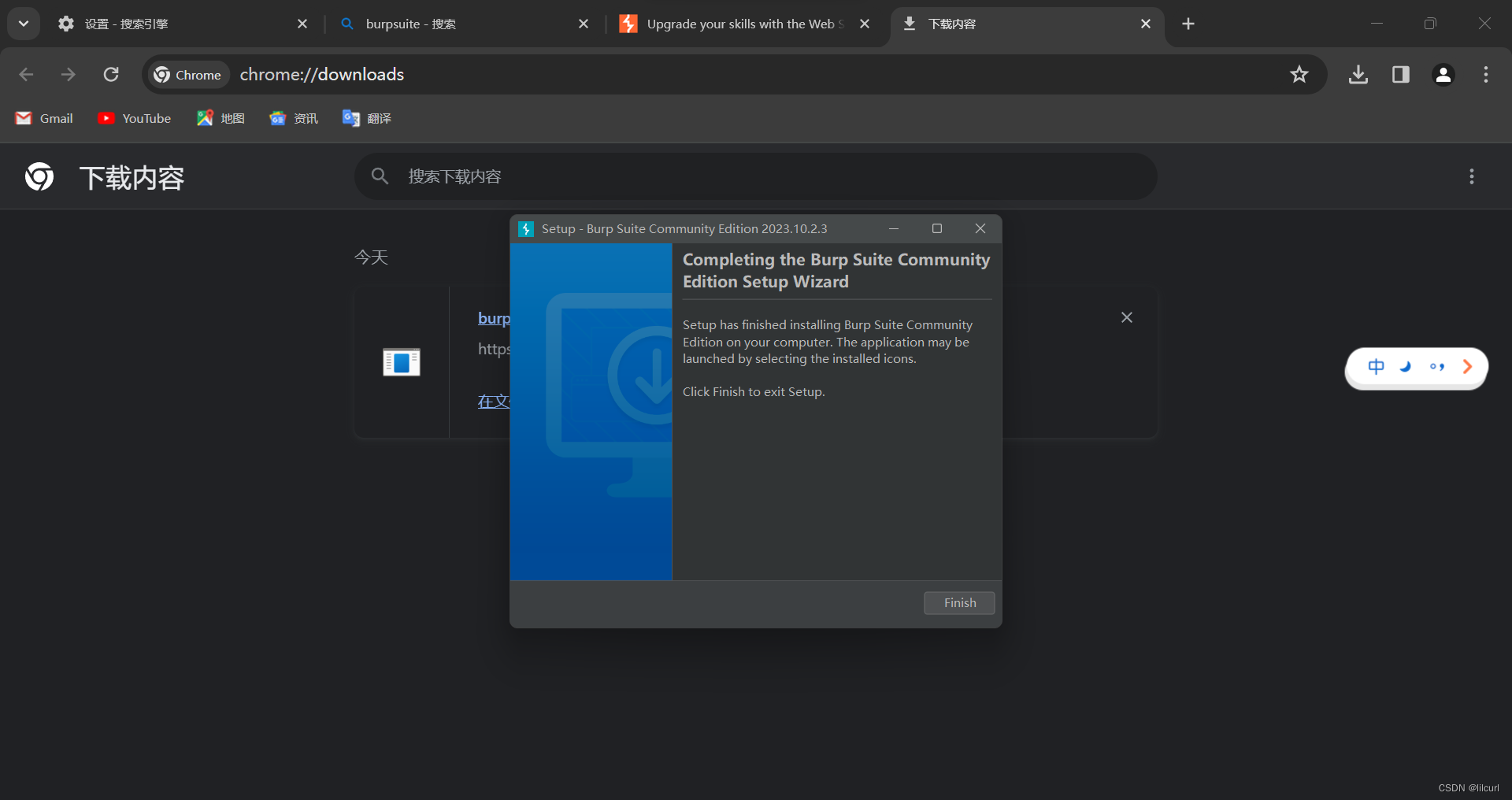Click Finish in Burp Suite setup wizard

pyautogui.click(x=959, y=603)
